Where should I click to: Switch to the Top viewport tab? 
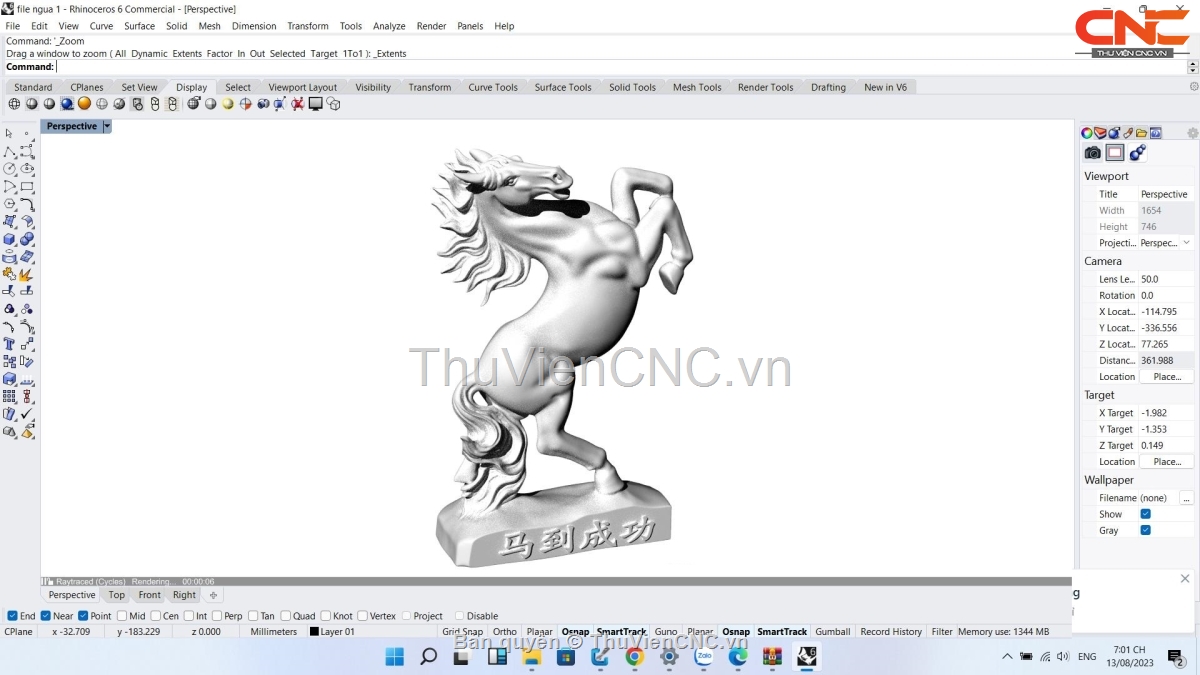pos(117,595)
